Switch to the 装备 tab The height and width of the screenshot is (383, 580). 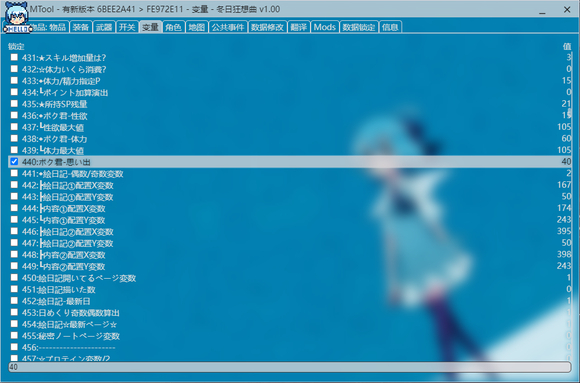pos(80,27)
